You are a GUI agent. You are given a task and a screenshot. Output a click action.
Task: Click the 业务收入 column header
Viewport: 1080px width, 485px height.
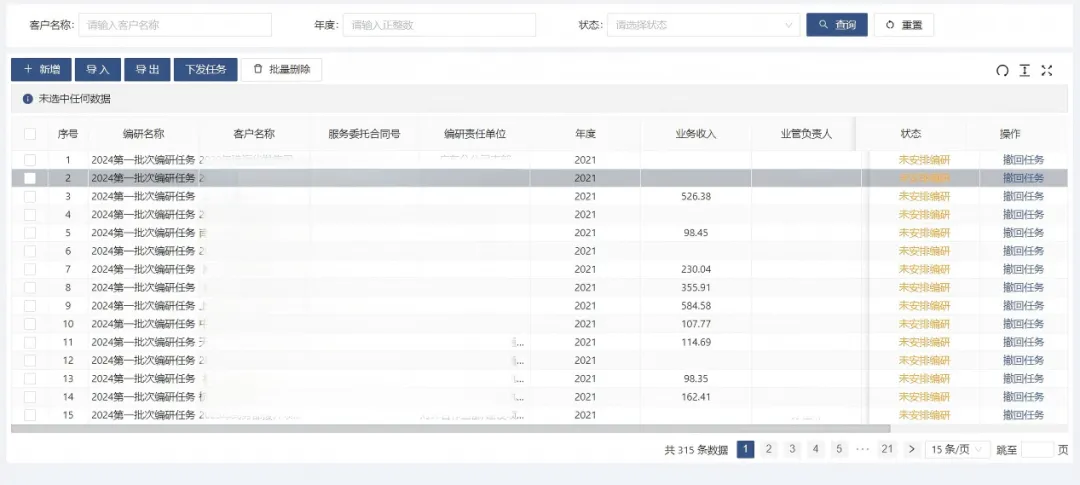pyautogui.click(x=696, y=134)
